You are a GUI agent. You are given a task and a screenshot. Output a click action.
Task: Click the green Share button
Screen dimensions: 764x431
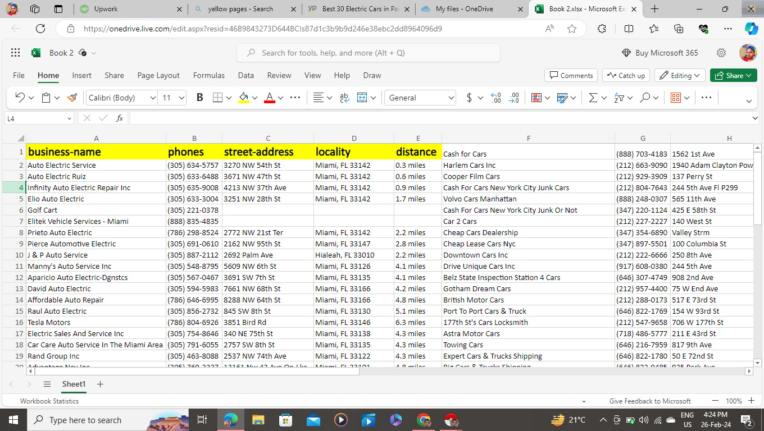coord(733,75)
